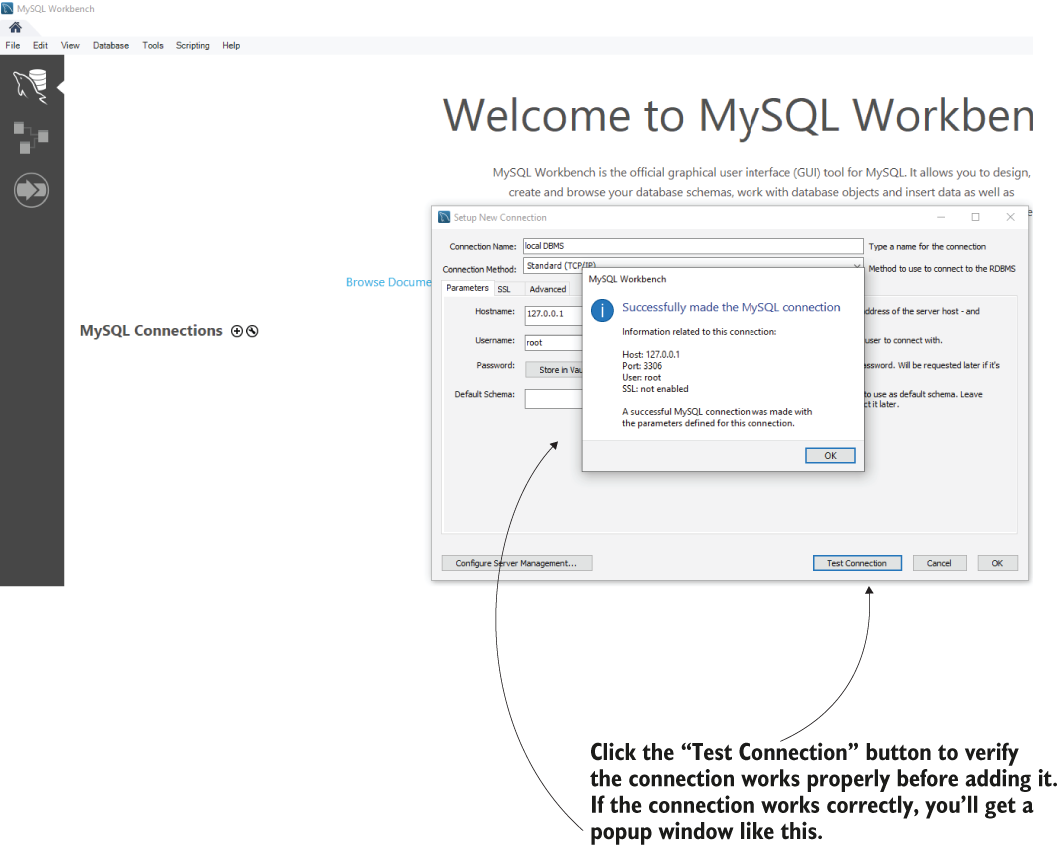Click the dolphin icon in Setup New Connection titlebar

(441, 217)
